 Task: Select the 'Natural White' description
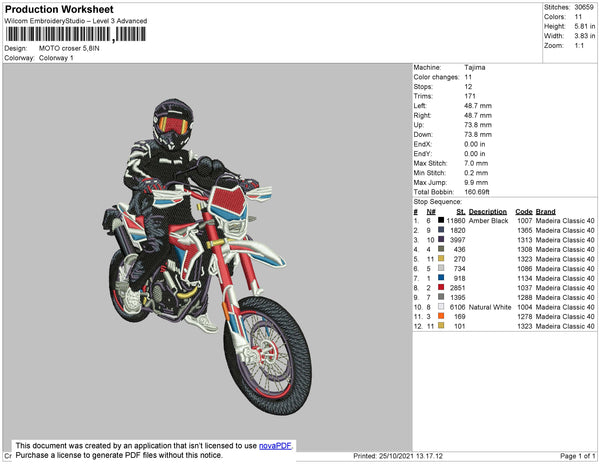(490, 307)
